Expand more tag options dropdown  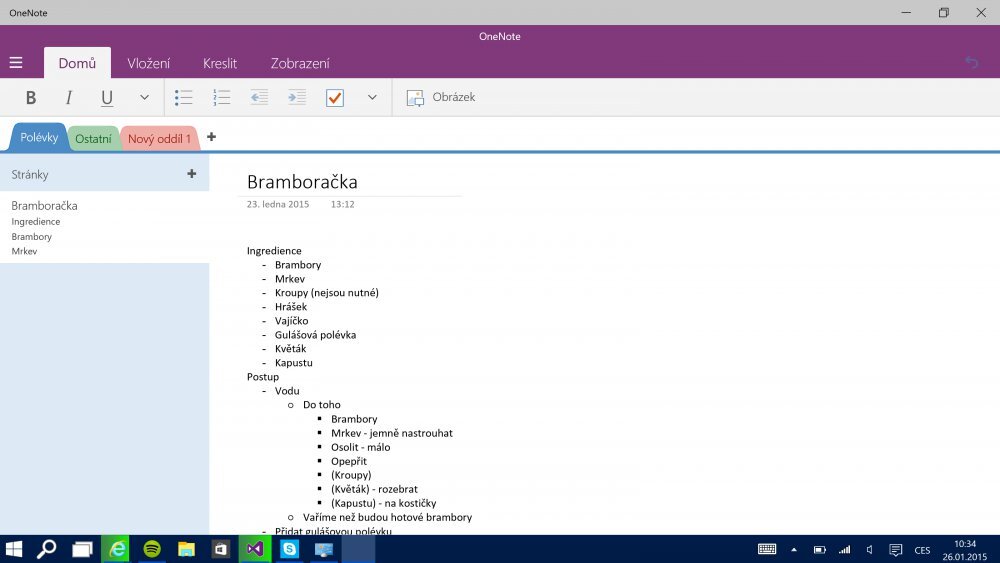tap(372, 98)
